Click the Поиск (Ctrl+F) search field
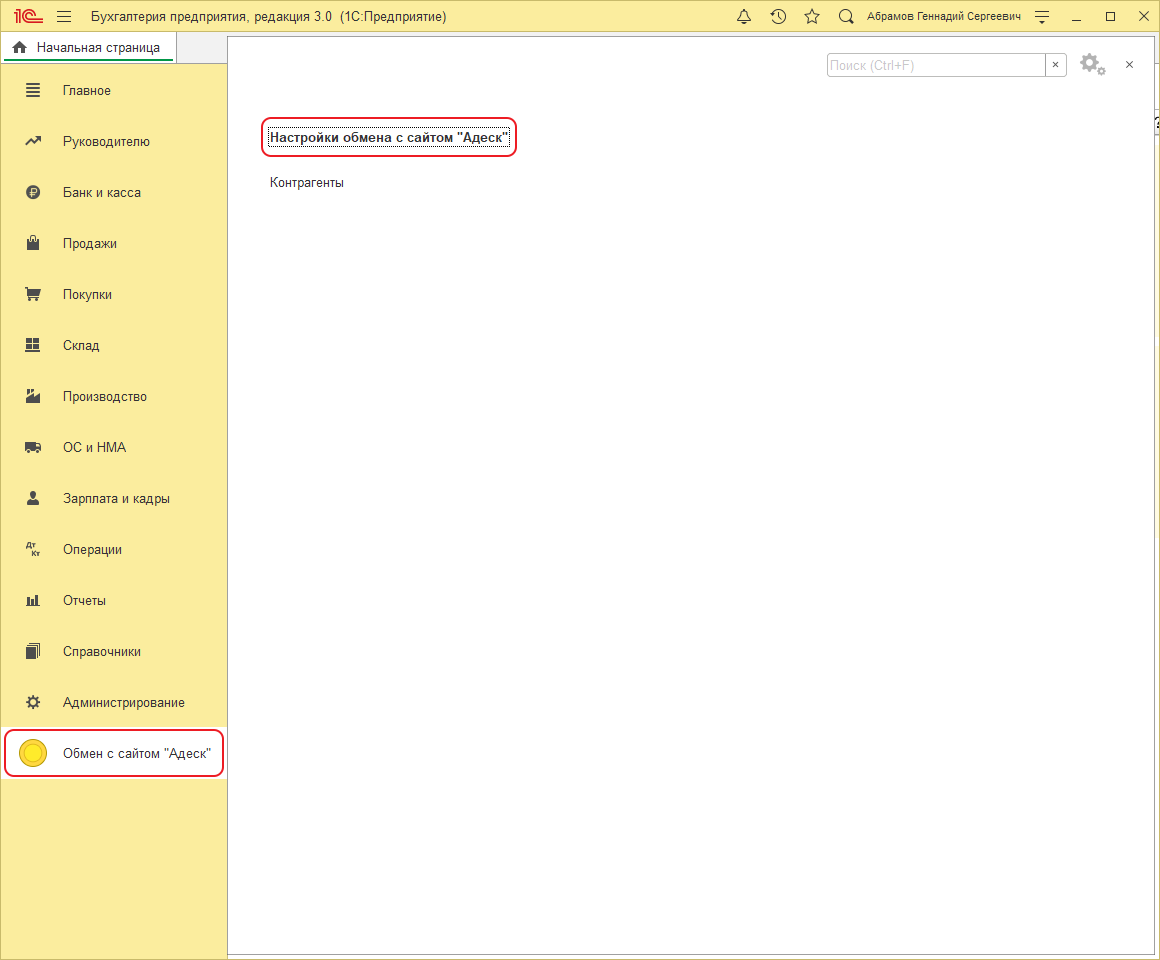The image size is (1160, 960). pos(936,65)
